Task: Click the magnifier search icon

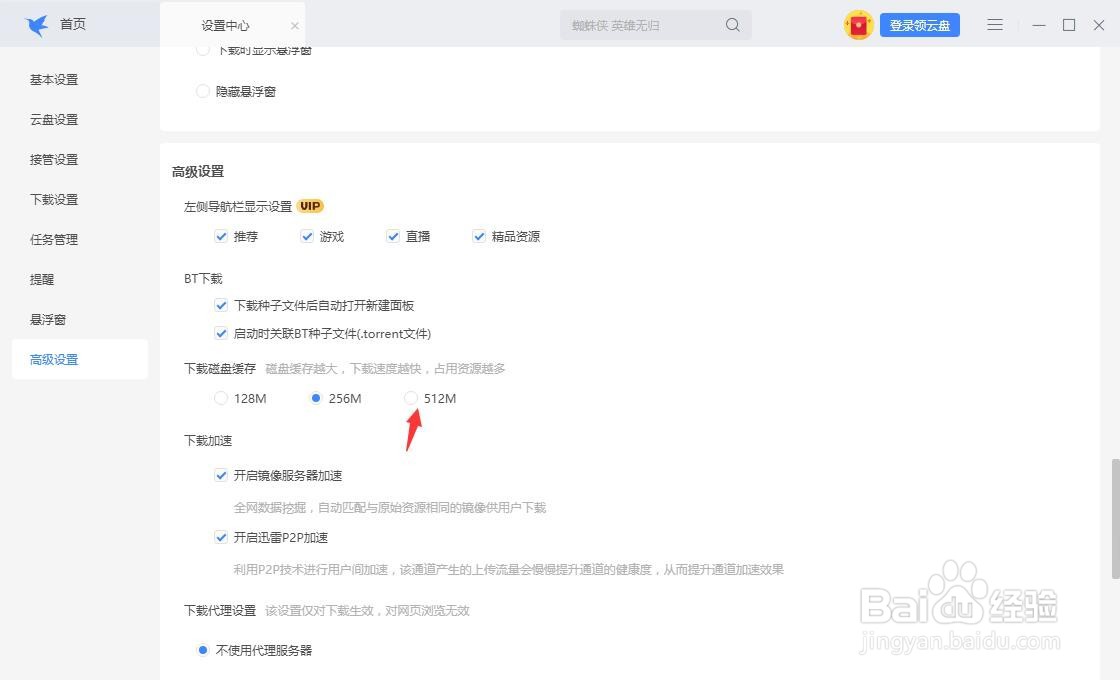Action: (733, 25)
